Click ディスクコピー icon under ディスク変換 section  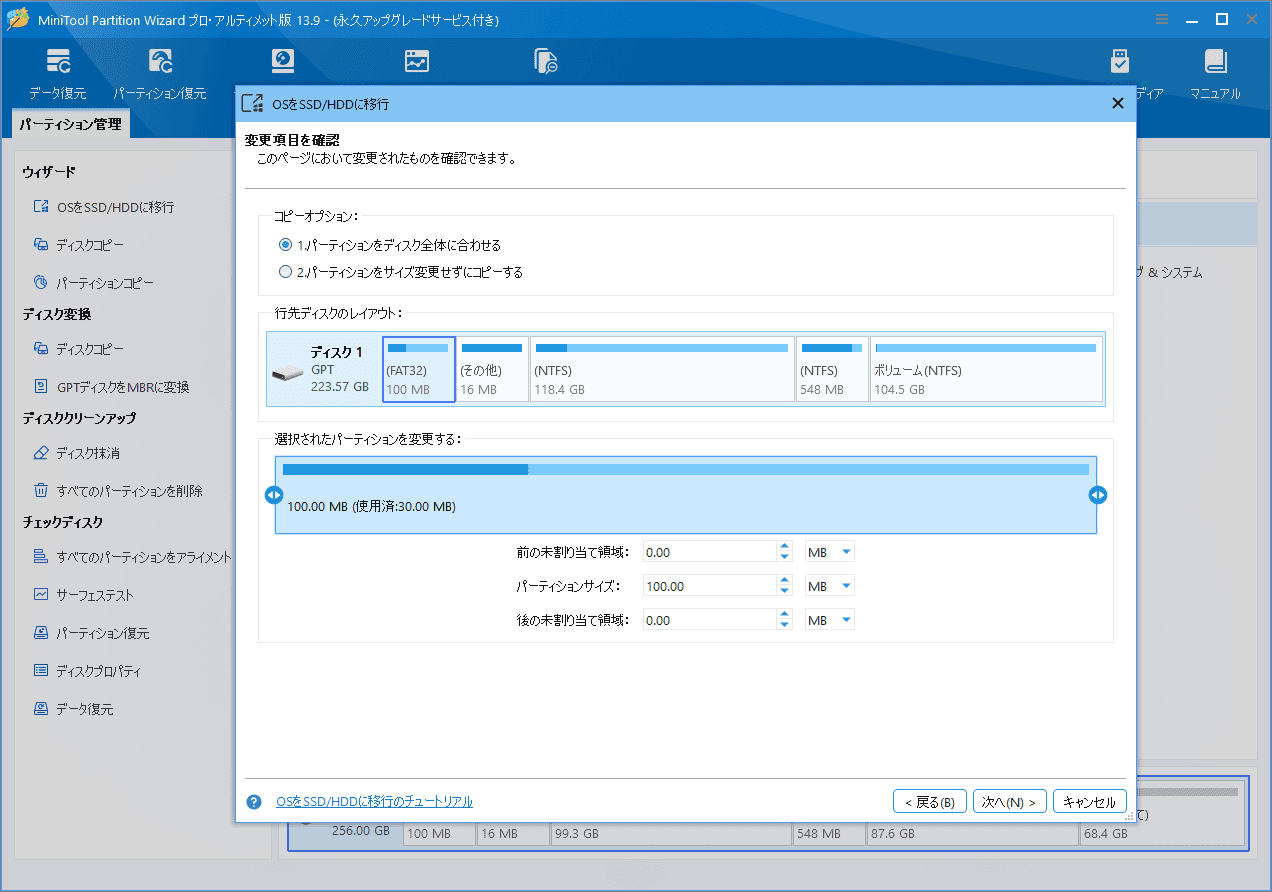point(41,349)
